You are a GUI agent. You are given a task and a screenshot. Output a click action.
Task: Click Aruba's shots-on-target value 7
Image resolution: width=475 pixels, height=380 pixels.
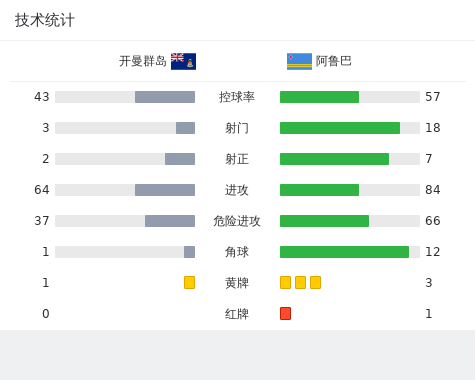coord(429,159)
